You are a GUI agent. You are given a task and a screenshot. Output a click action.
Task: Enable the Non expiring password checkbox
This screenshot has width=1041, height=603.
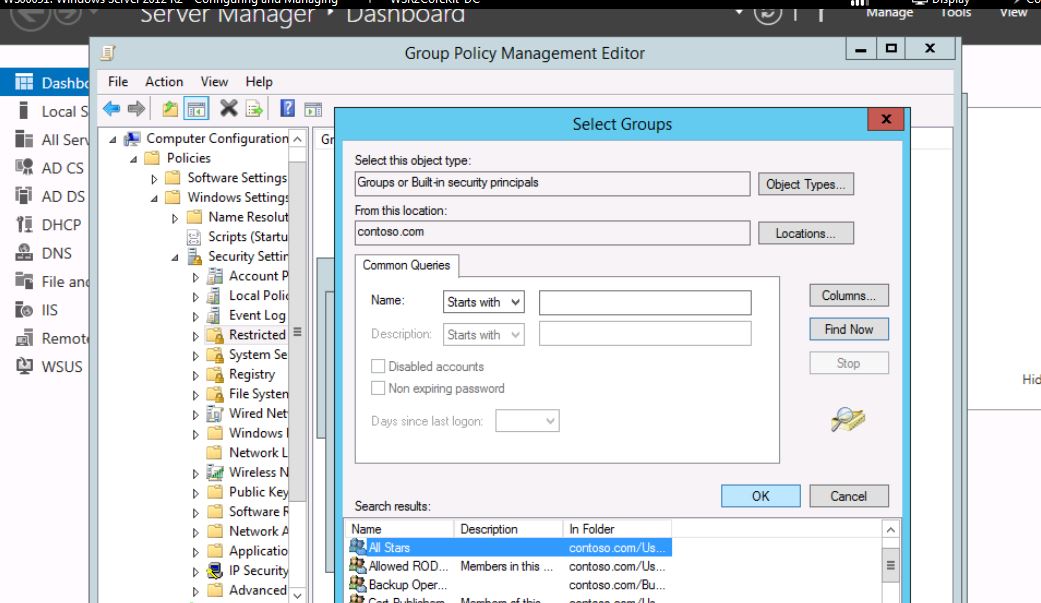point(378,388)
